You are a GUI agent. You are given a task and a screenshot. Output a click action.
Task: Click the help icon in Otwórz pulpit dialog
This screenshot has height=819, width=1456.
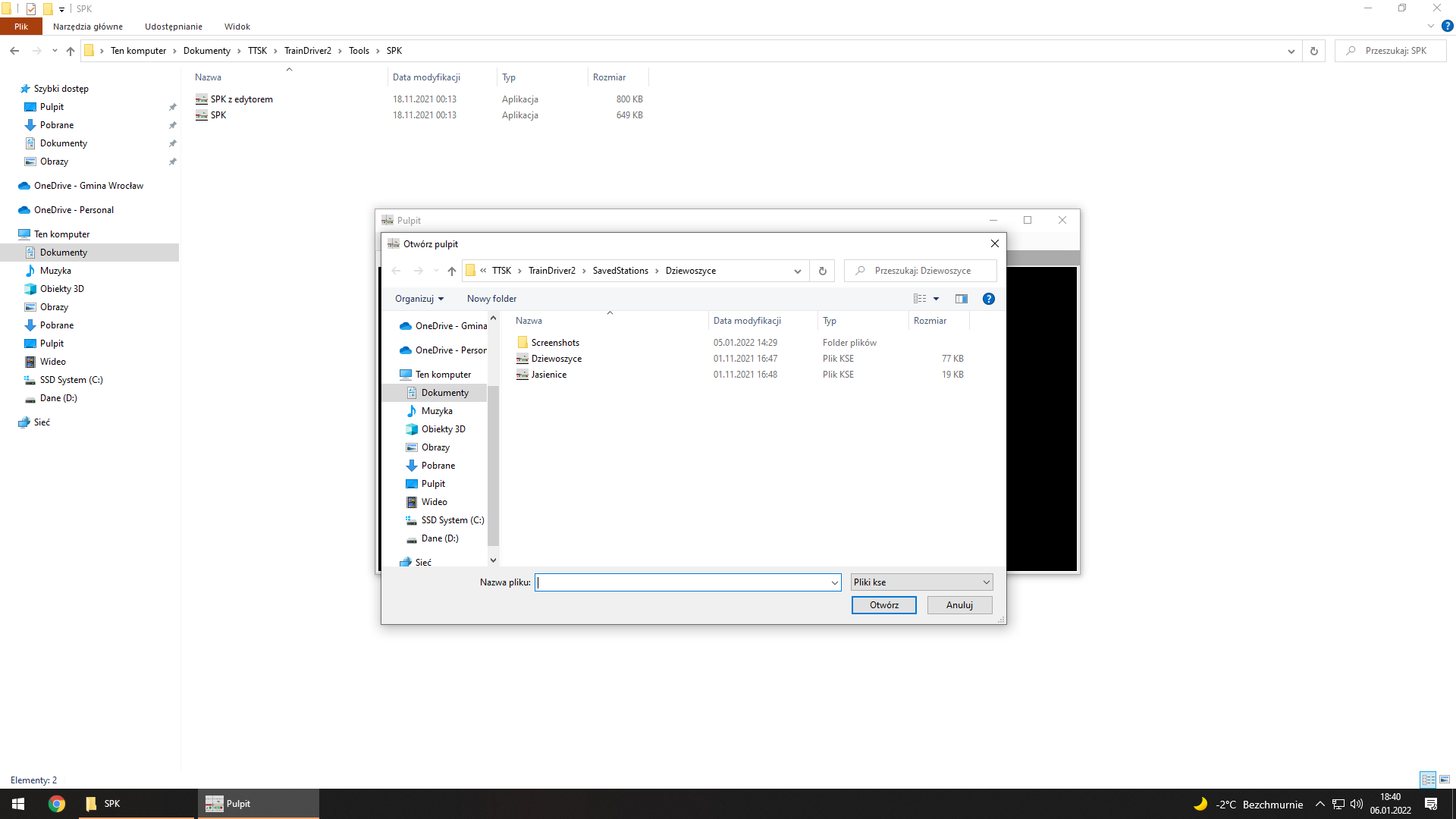pos(988,299)
